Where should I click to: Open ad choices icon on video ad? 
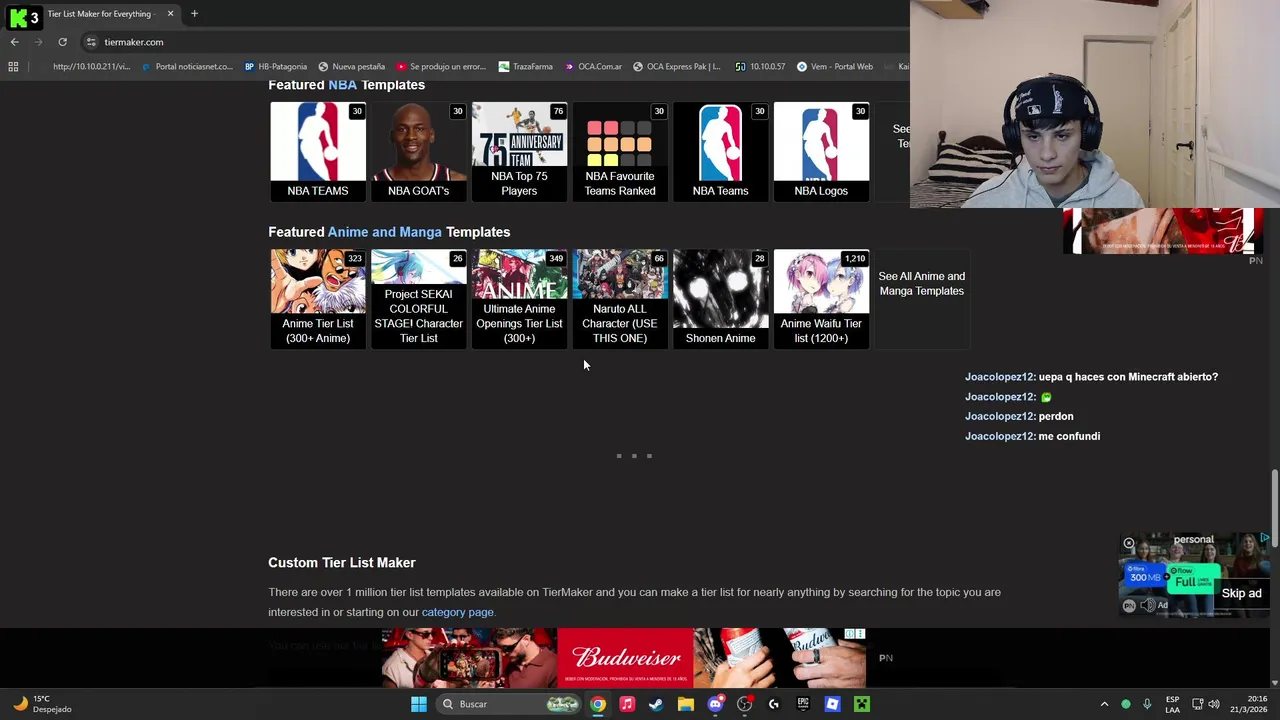pos(1265,538)
